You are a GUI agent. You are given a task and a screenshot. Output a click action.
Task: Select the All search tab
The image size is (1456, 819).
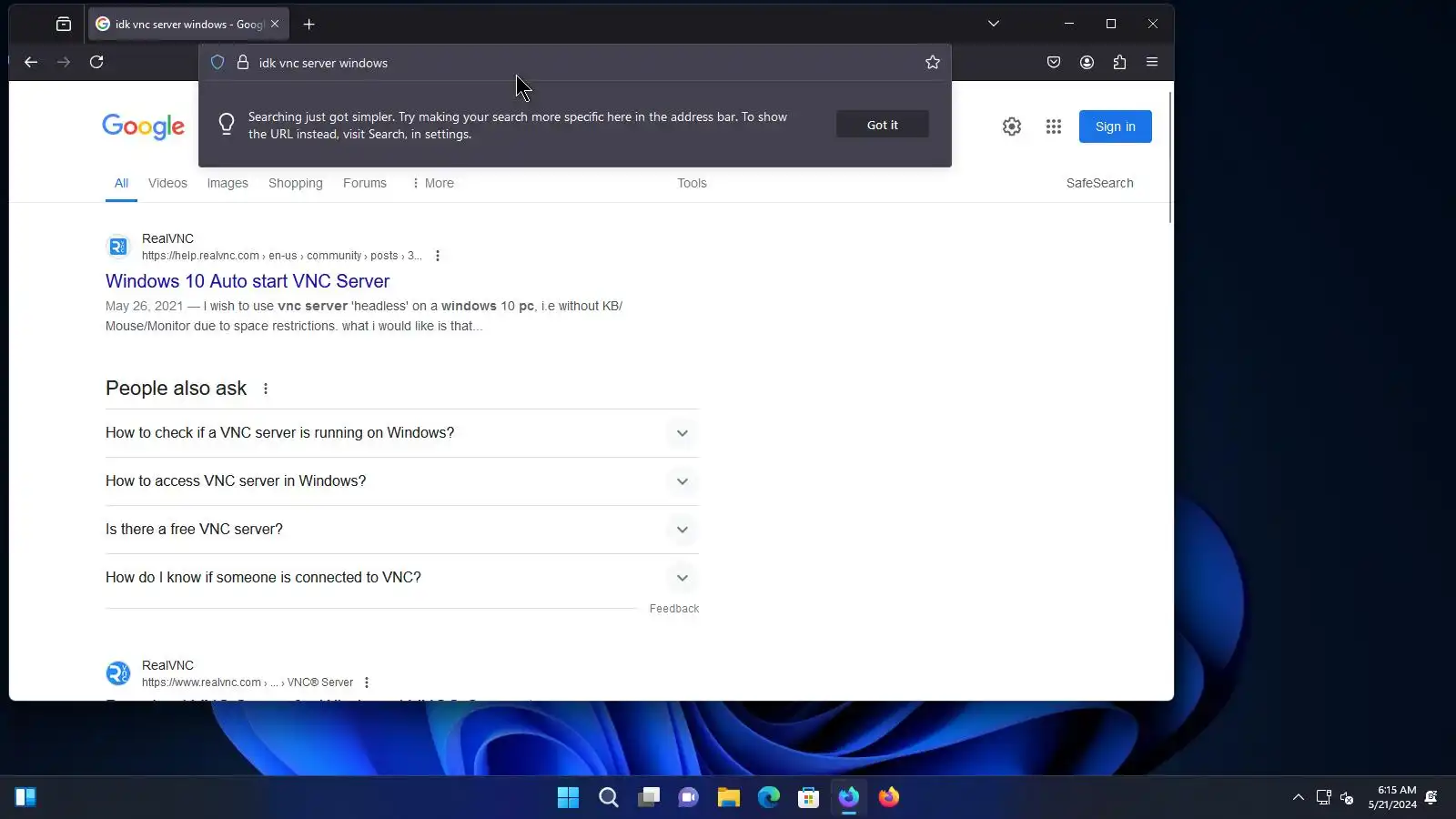click(x=121, y=183)
